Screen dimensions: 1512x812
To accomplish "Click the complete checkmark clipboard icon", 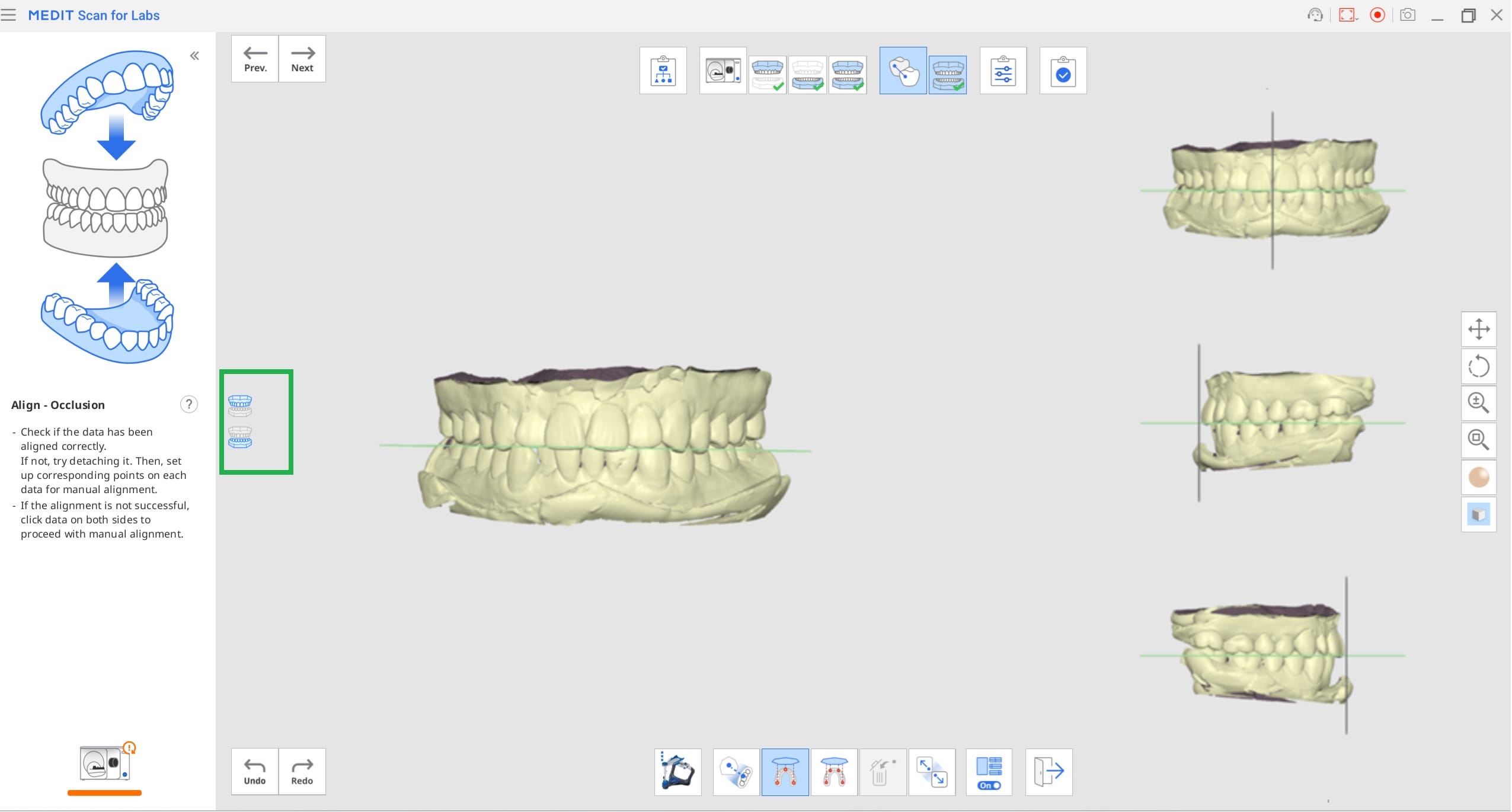I will tap(1063, 71).
